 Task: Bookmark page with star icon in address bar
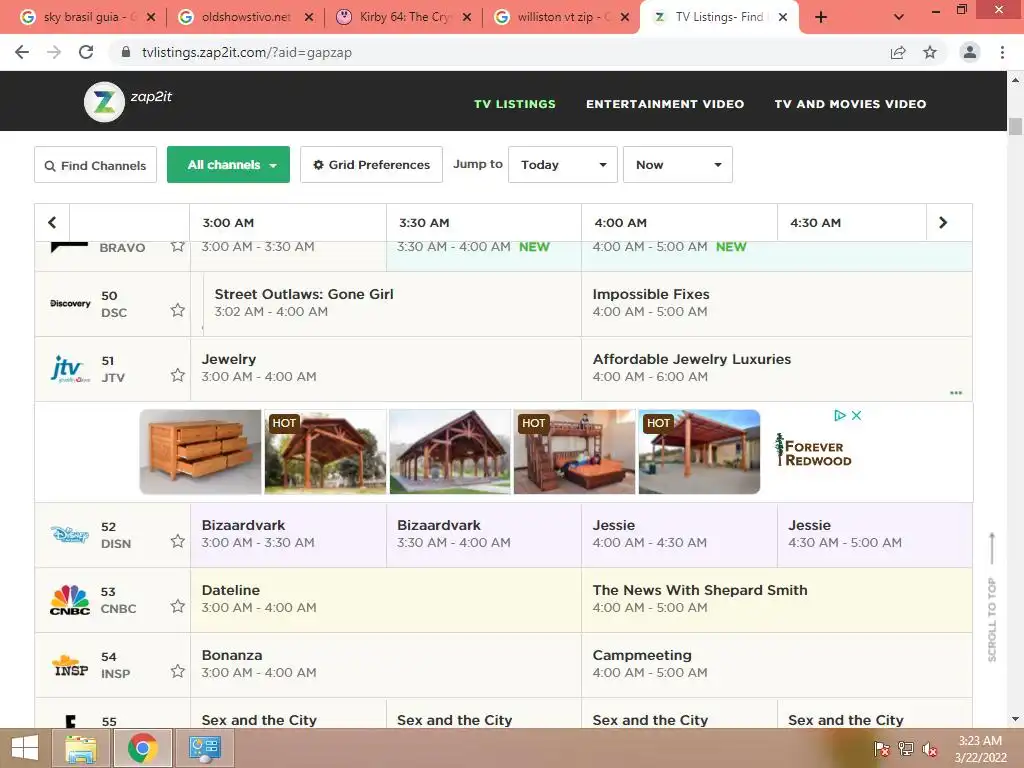pos(930,52)
